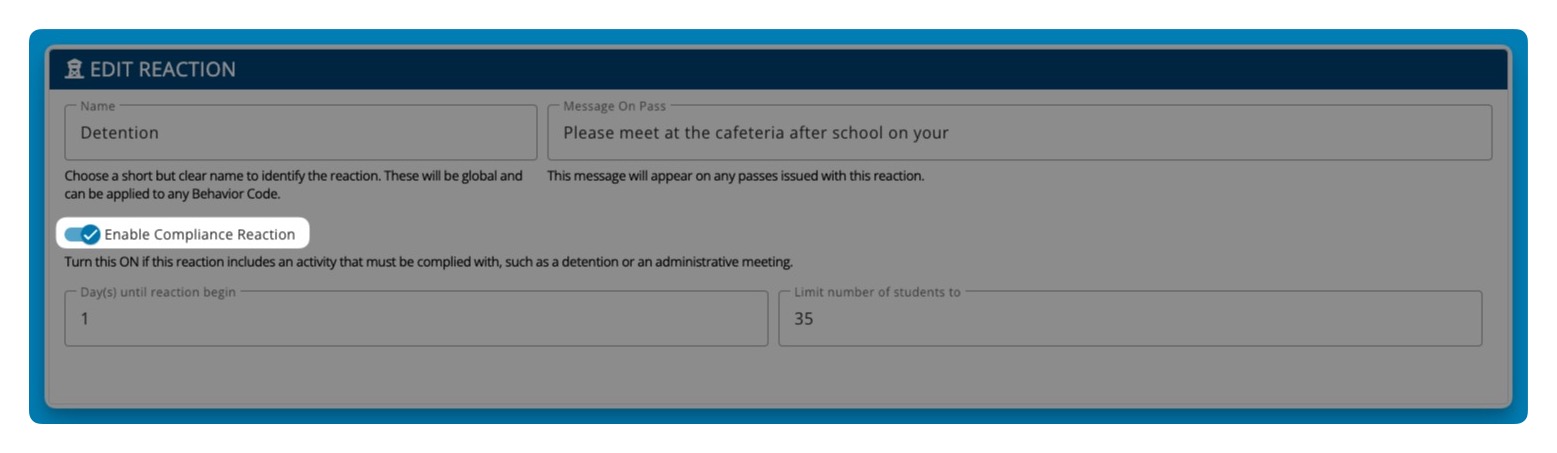This screenshot has height=453, width=1557.
Task: Click the Message On Pass floating label
Action: pos(614,106)
